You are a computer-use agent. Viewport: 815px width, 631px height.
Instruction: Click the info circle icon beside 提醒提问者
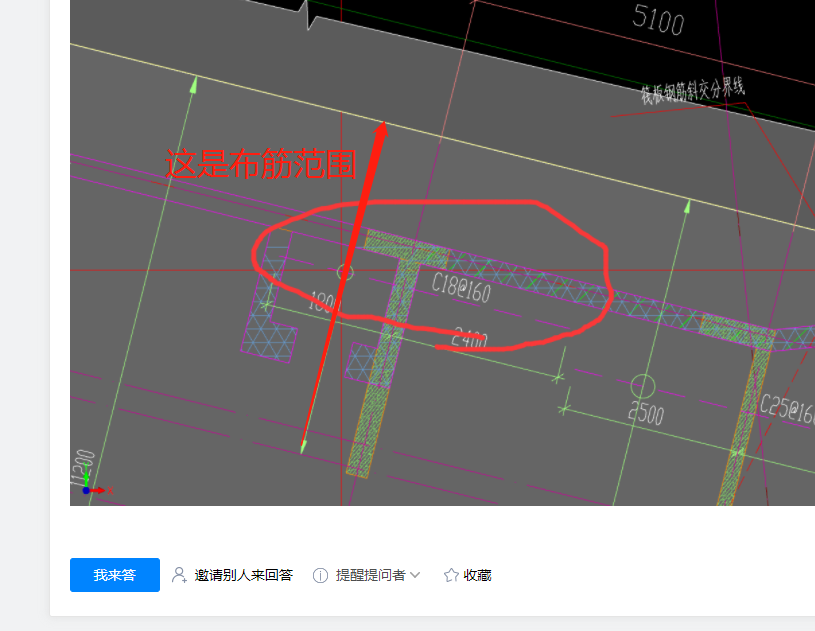pyautogui.click(x=320, y=575)
